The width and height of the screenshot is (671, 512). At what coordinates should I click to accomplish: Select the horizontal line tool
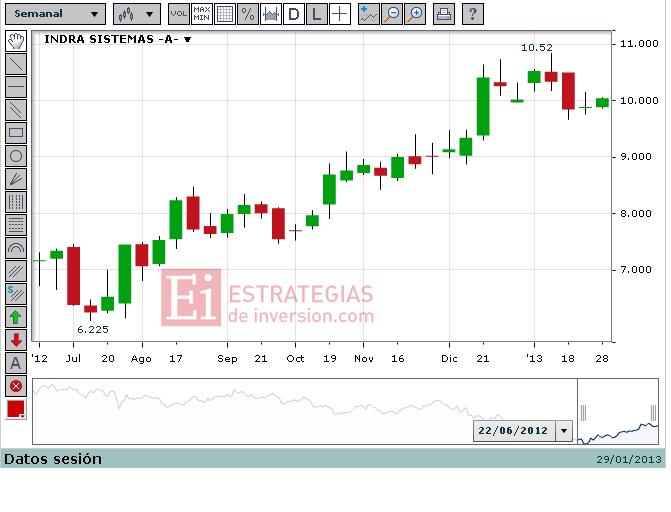tap(16, 87)
